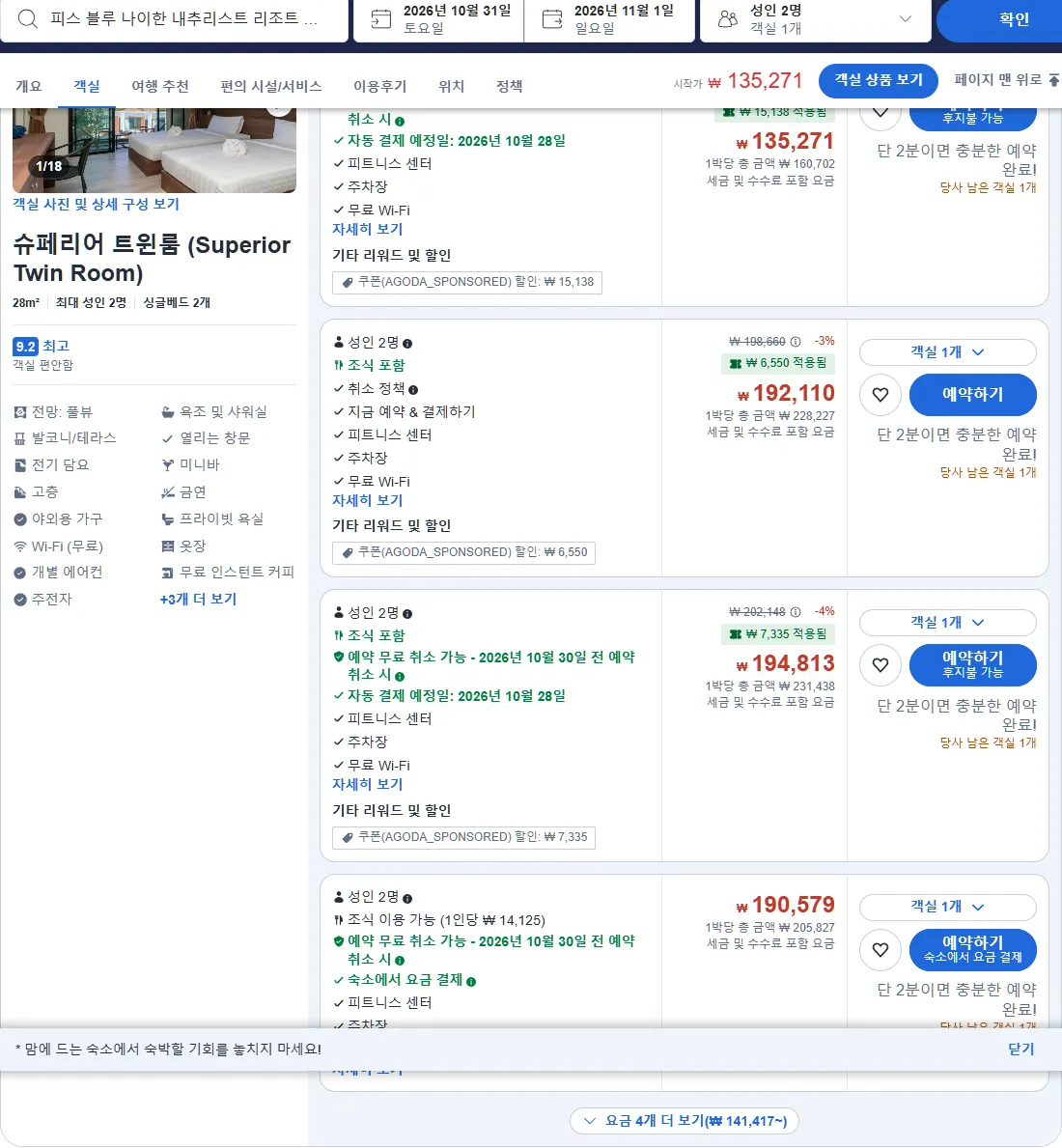The width and height of the screenshot is (1062, 1148).
Task: Expand 요금 4개 더 보기 button
Action: click(x=684, y=1121)
